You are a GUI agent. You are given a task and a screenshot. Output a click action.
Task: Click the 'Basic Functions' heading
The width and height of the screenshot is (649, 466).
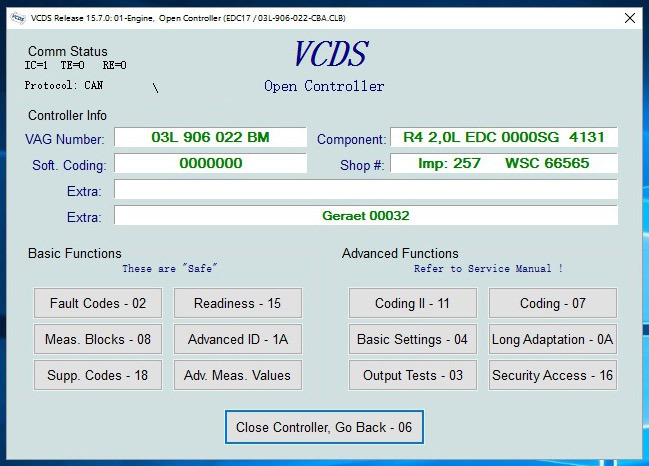tap(75, 253)
